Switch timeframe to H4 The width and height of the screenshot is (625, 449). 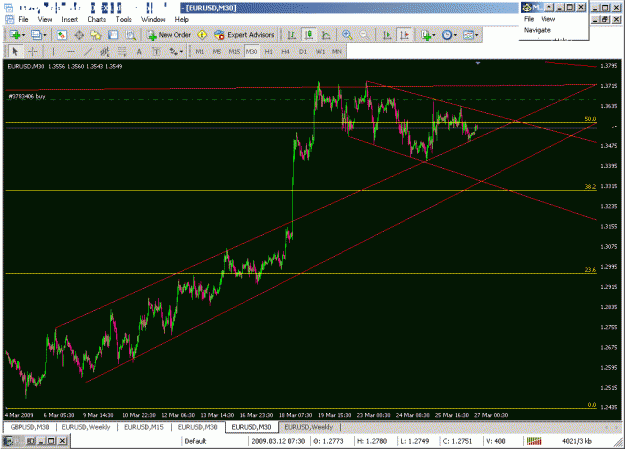(x=285, y=51)
